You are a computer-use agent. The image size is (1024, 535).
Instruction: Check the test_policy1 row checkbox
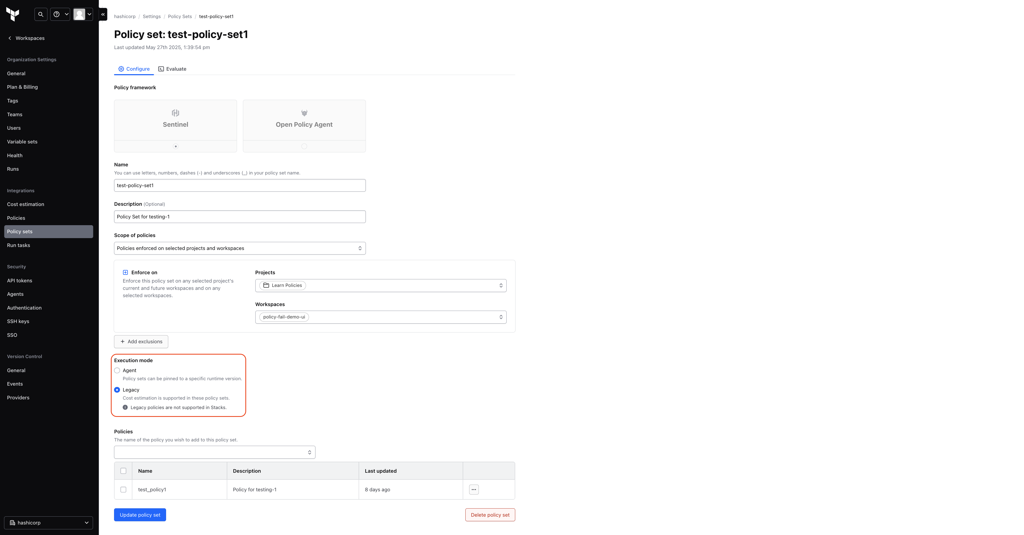124,490
